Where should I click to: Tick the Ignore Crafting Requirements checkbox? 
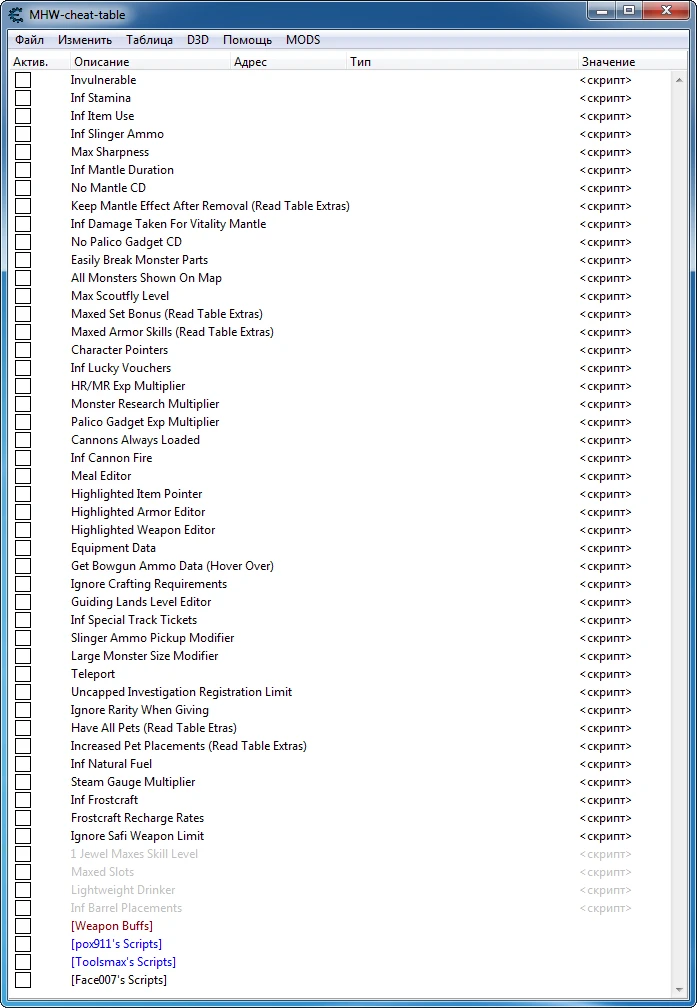click(x=23, y=584)
